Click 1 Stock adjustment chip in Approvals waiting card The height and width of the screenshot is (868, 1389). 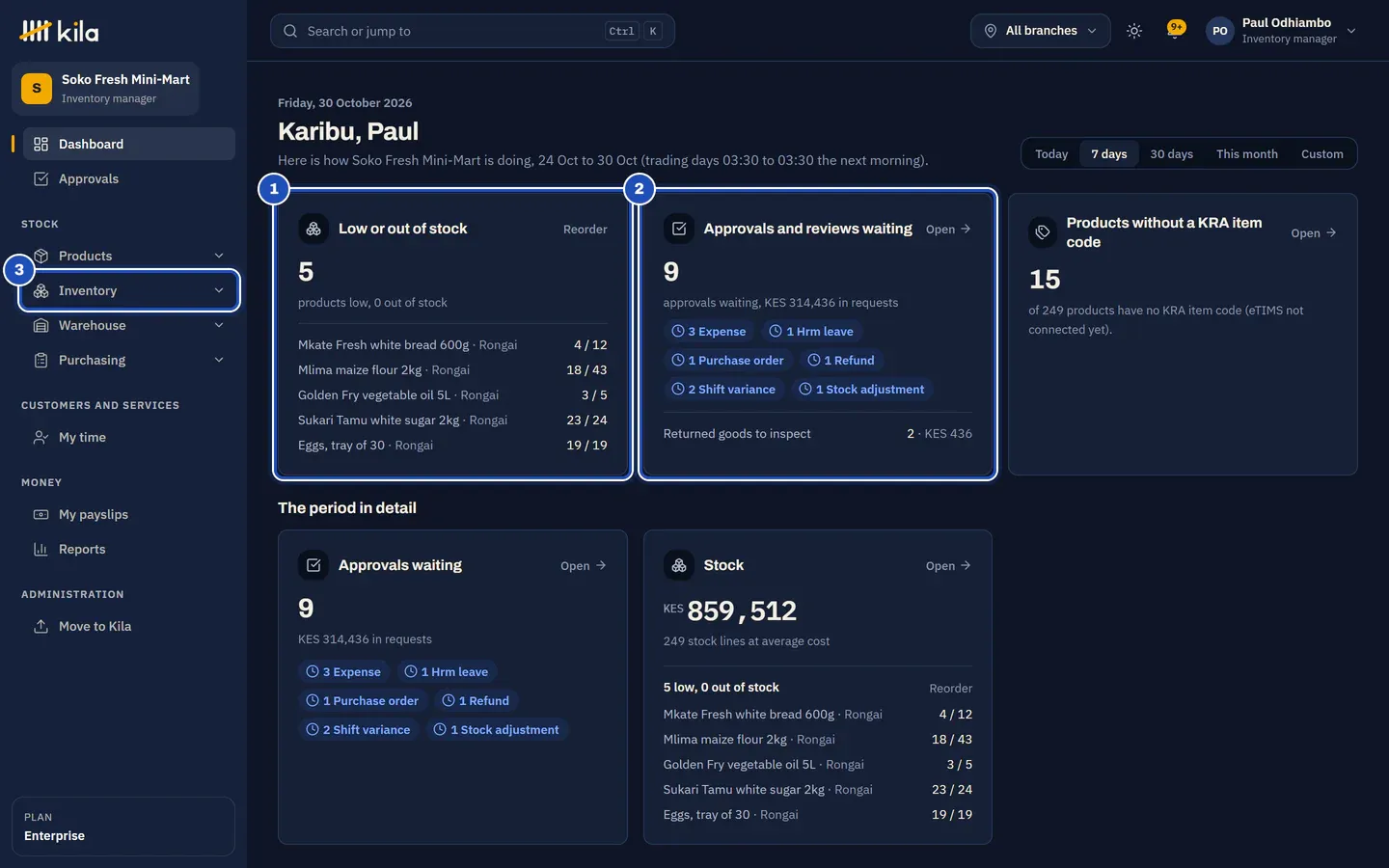[x=497, y=730]
